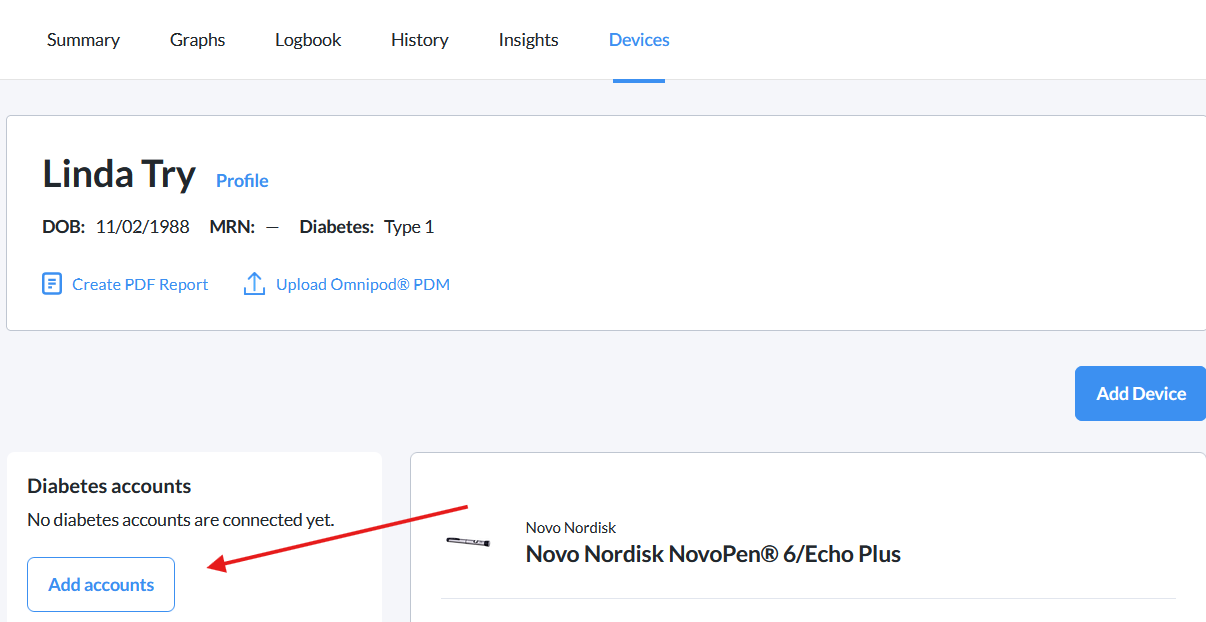
Task: Switch to the Summary tab
Action: point(83,40)
